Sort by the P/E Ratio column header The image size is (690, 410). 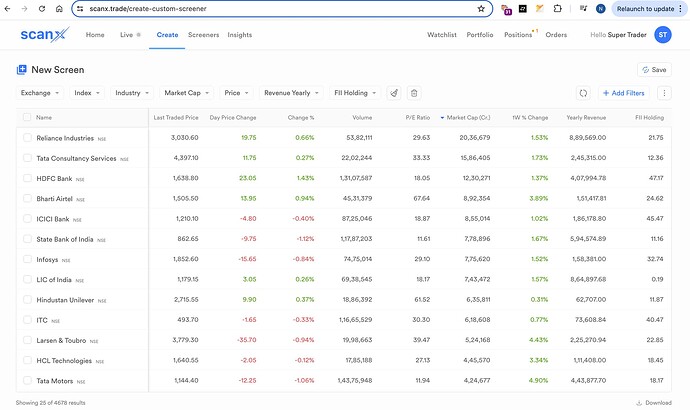pos(418,117)
